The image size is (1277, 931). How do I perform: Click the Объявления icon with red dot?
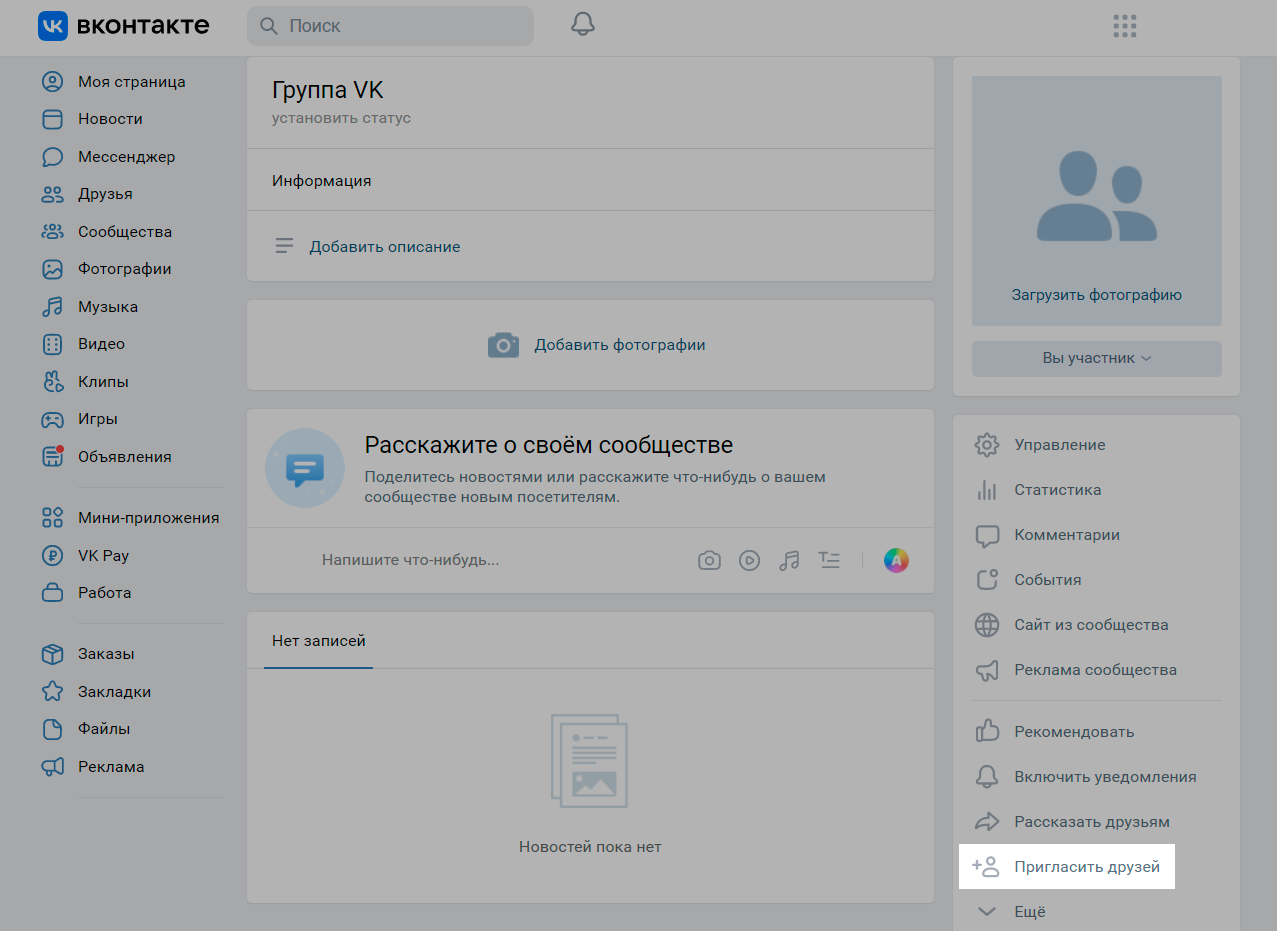52,457
